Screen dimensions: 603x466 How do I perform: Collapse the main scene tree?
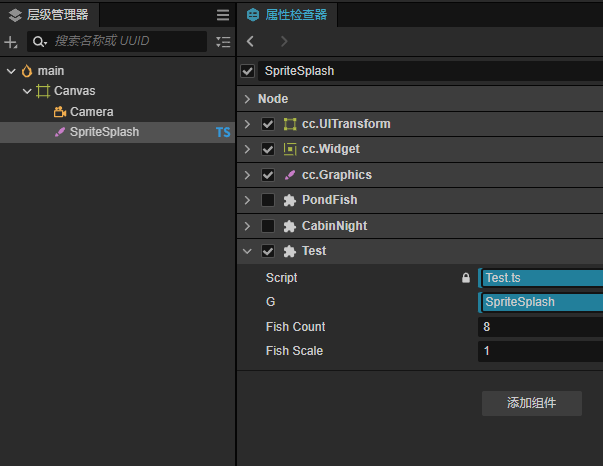11,71
